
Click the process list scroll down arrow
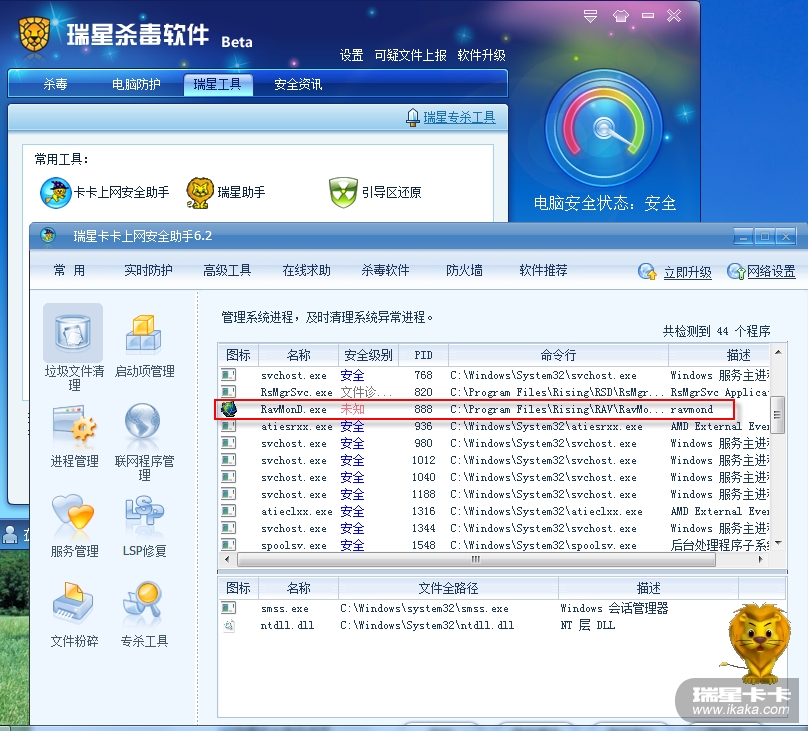(x=778, y=543)
